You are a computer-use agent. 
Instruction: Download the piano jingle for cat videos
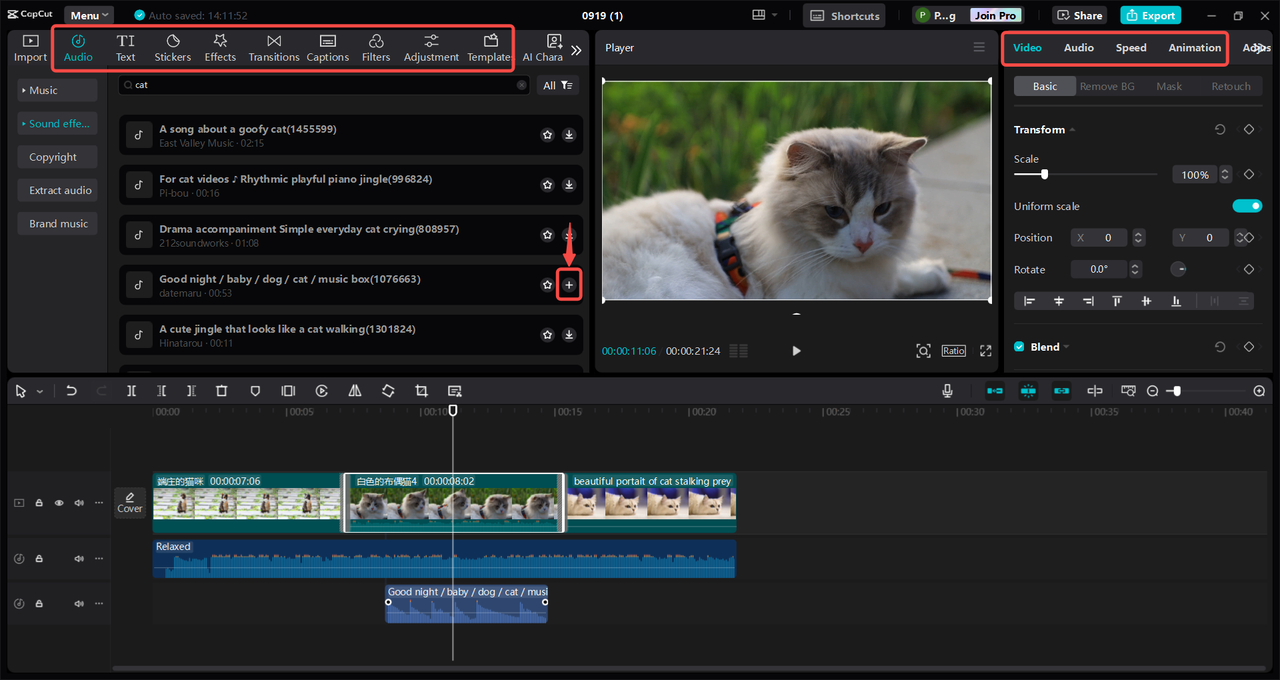pos(569,185)
